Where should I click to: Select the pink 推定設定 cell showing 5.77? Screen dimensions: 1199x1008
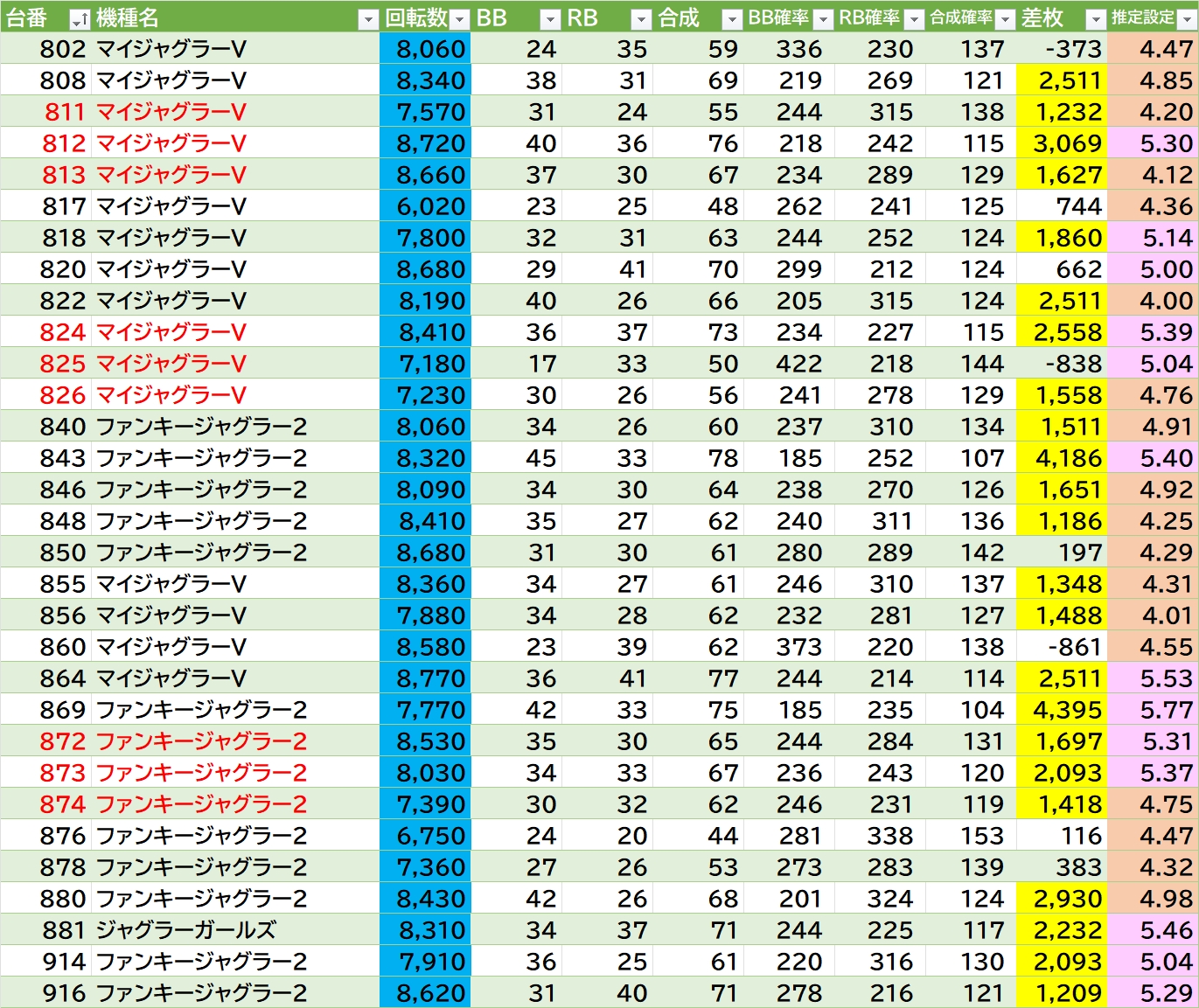tap(1153, 710)
